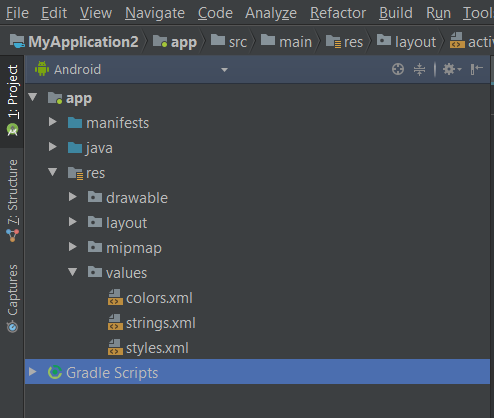Expand the java folder
Viewport: 494px width, 418px height.
click(53, 147)
